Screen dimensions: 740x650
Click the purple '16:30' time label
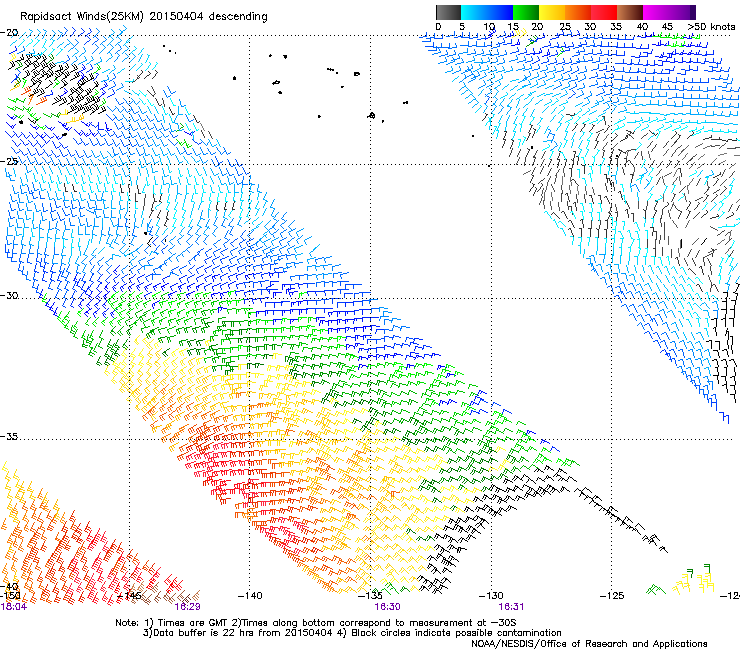[387, 607]
